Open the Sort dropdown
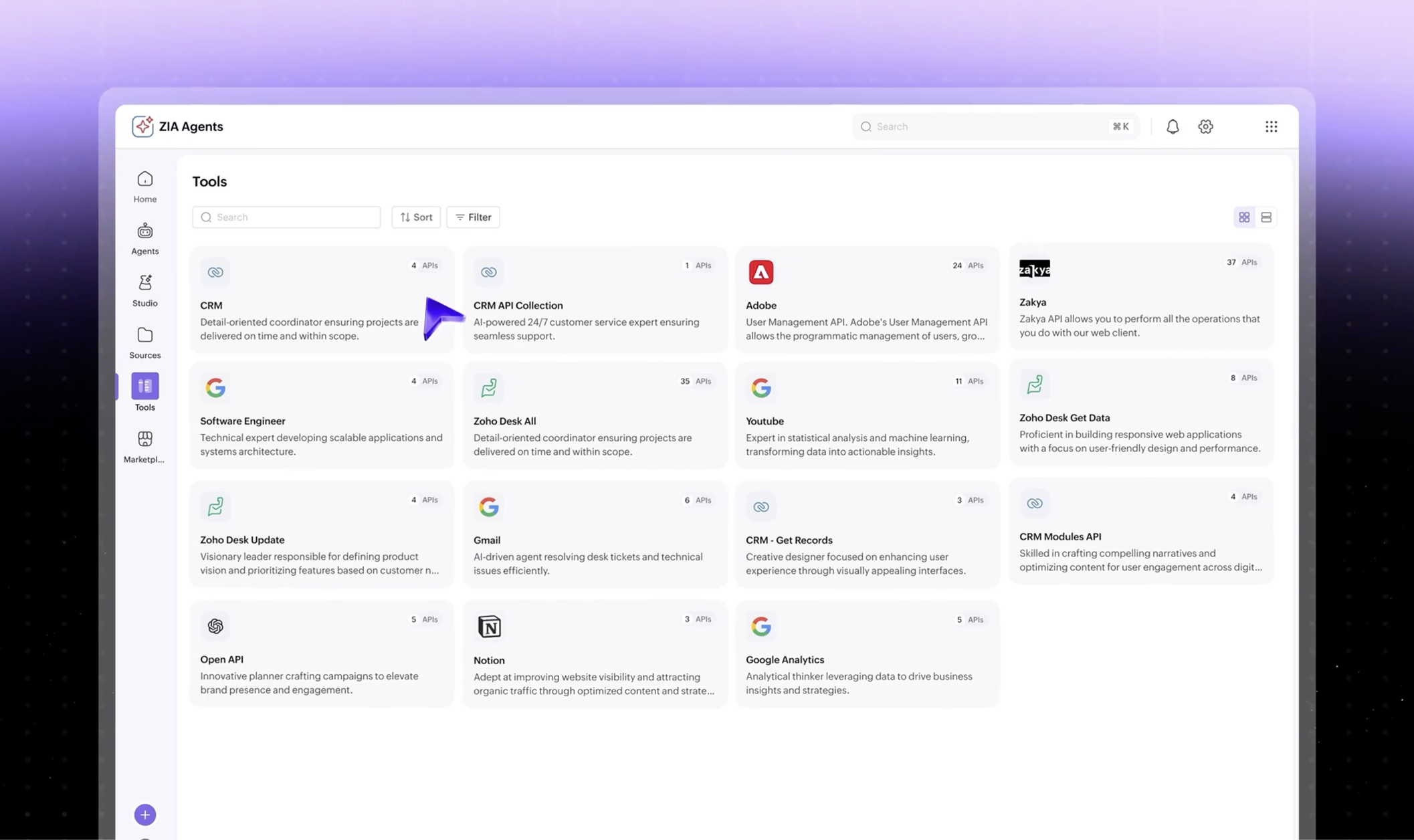Viewport: 1414px width, 840px height. [x=415, y=217]
